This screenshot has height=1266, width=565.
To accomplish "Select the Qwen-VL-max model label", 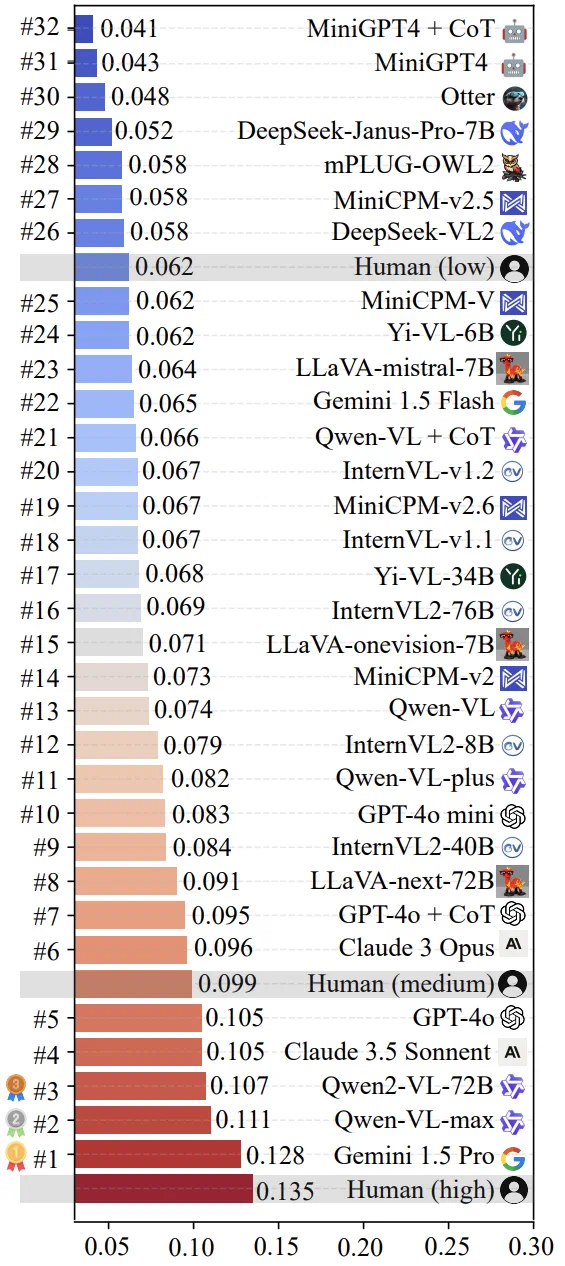I will (415, 1121).
